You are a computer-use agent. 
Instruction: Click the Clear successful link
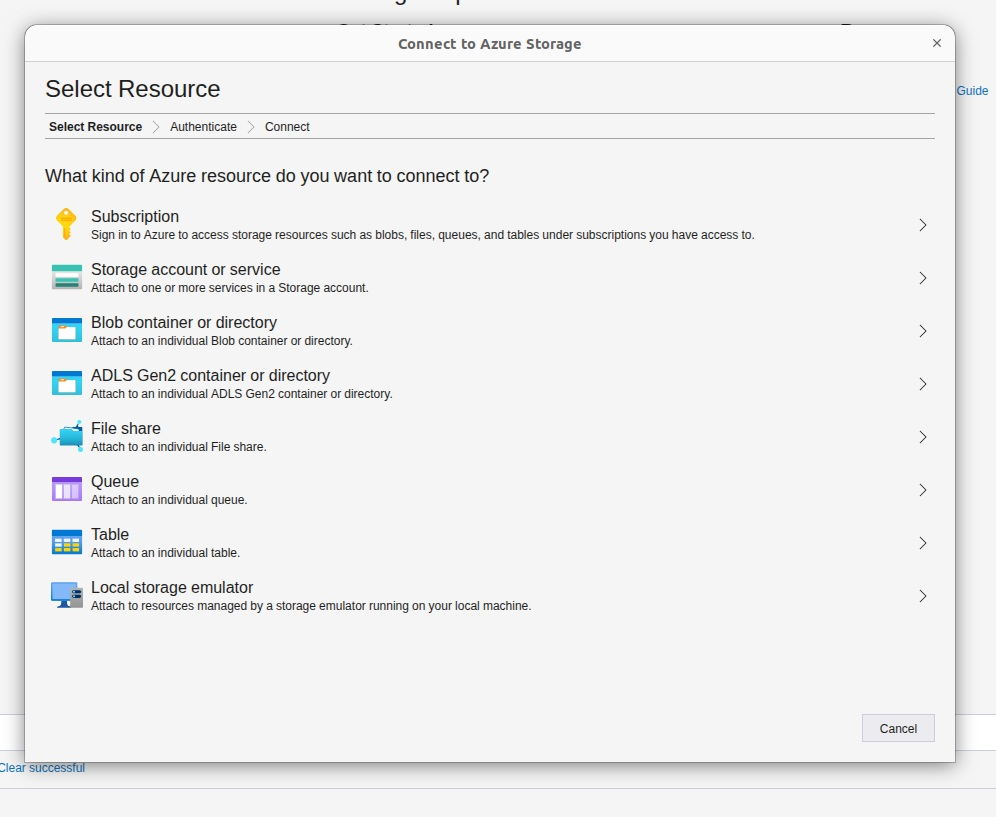[x=42, y=767]
